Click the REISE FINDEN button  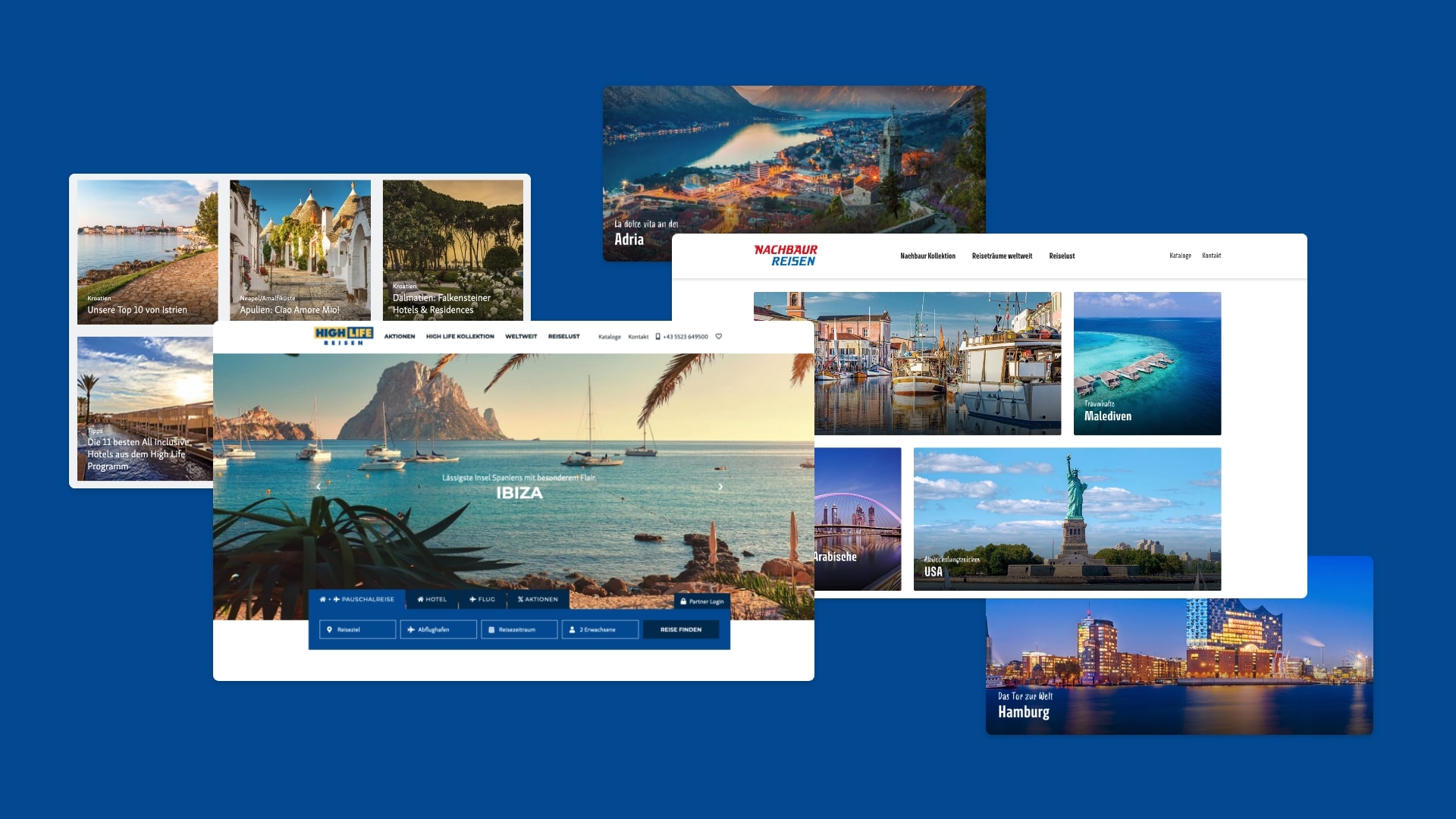681,629
